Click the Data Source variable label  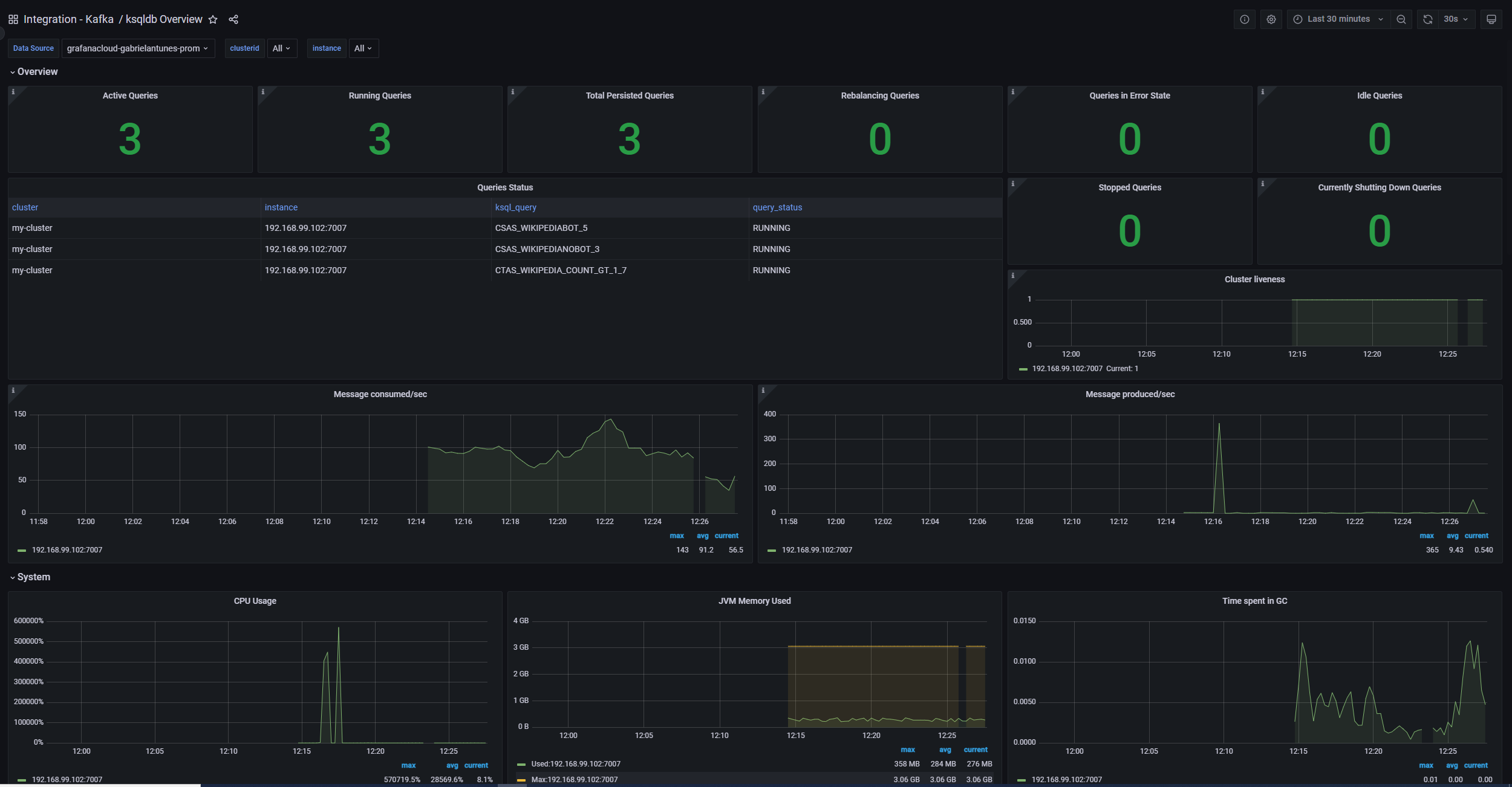click(33, 48)
